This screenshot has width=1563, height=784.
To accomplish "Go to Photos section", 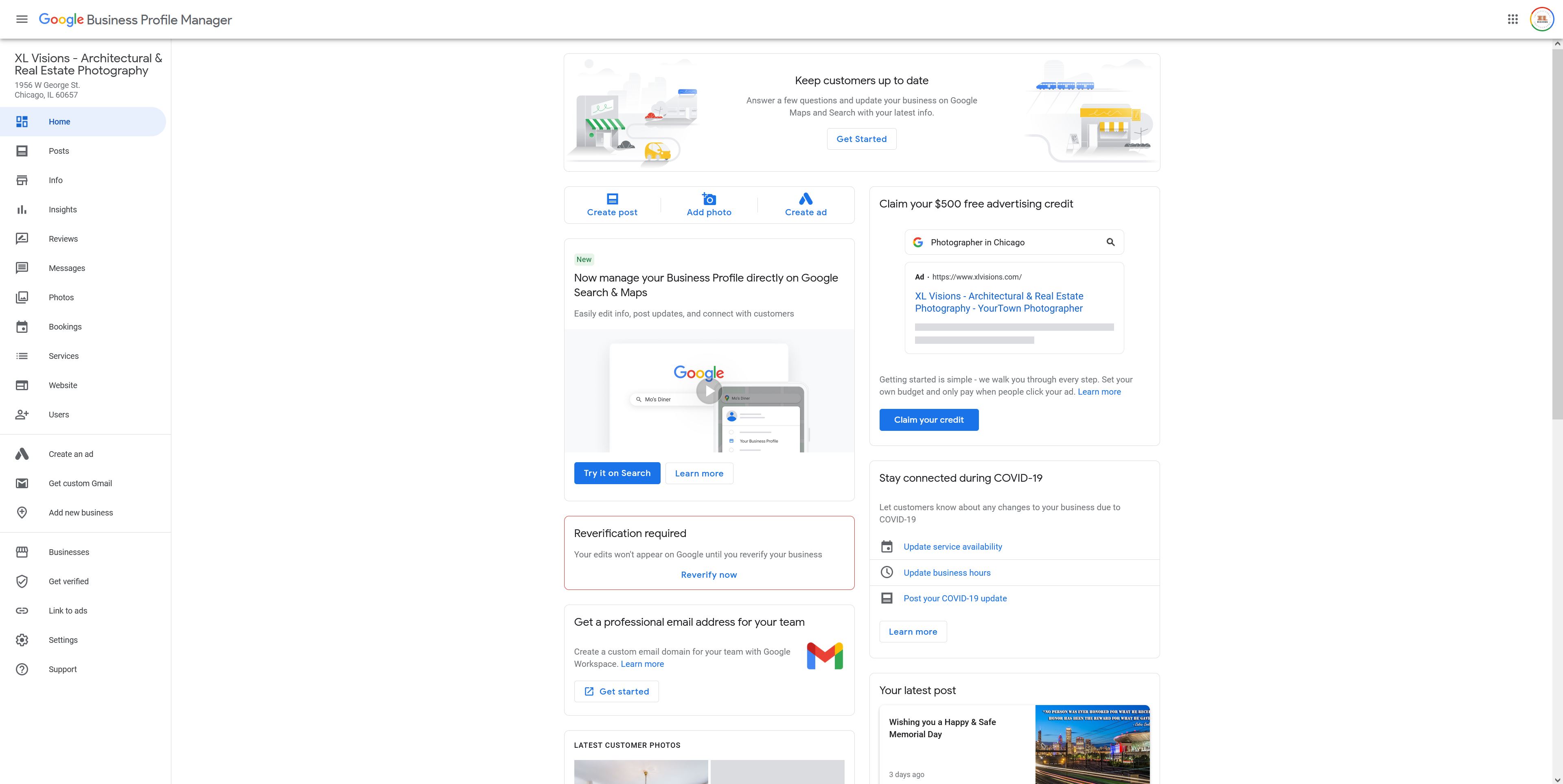I will (61, 298).
